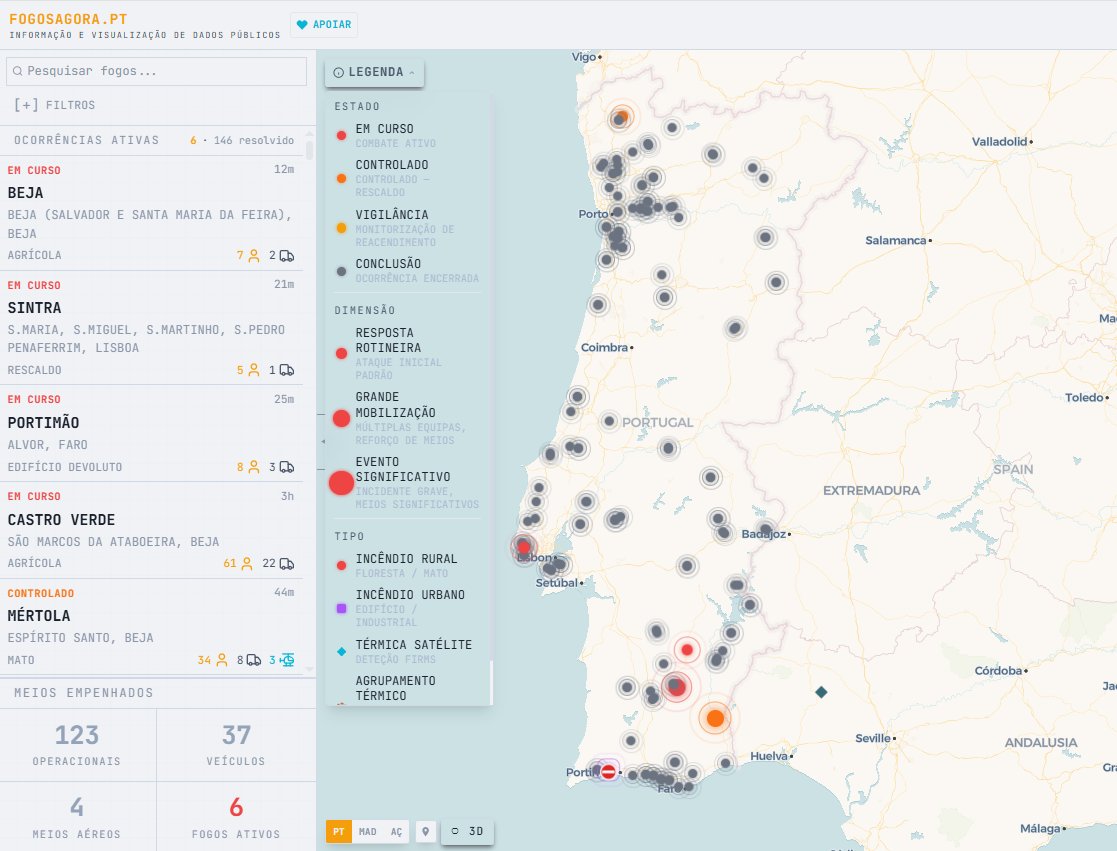
Task: Click the Coimbra city label on the map
Action: pos(604,348)
